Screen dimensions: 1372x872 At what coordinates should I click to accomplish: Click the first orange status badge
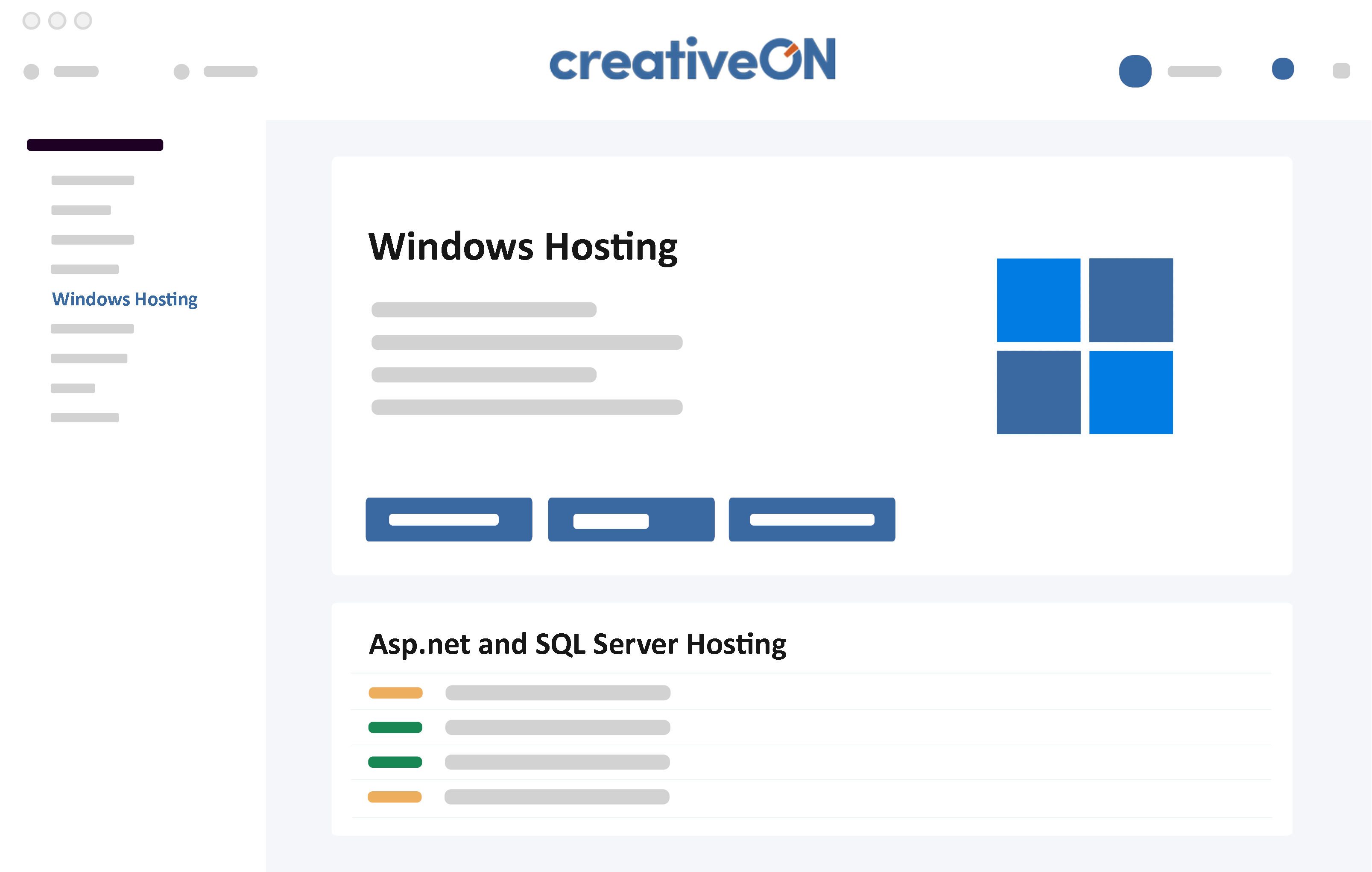click(395, 693)
